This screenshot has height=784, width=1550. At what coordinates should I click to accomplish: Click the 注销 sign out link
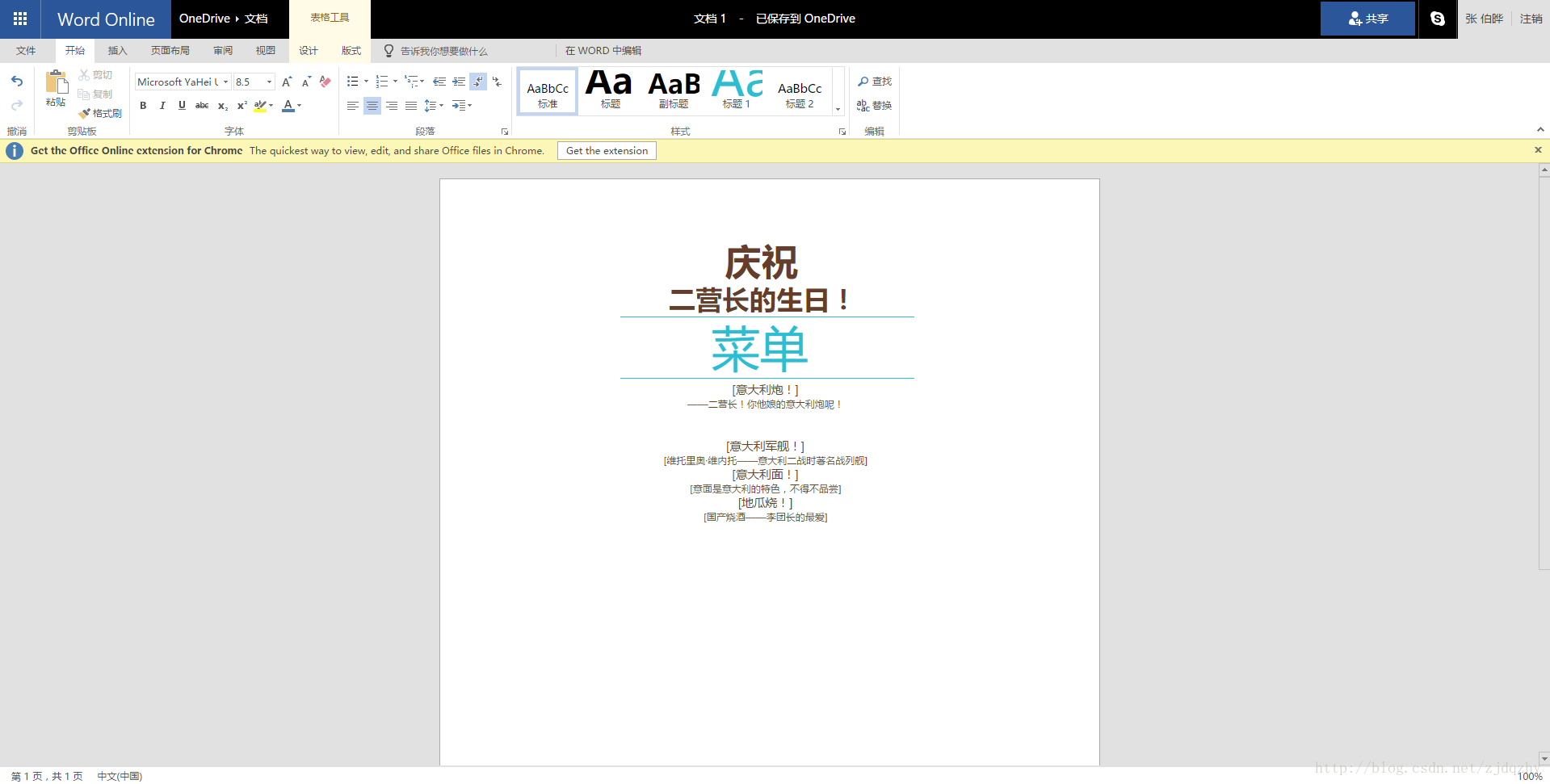(x=1531, y=19)
